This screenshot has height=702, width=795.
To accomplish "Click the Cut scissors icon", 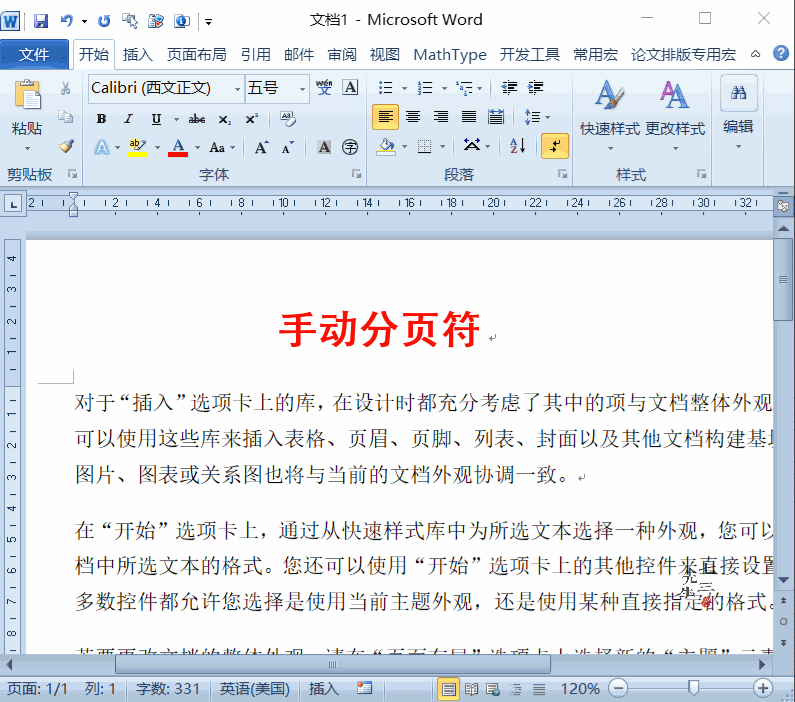I will (x=65, y=88).
